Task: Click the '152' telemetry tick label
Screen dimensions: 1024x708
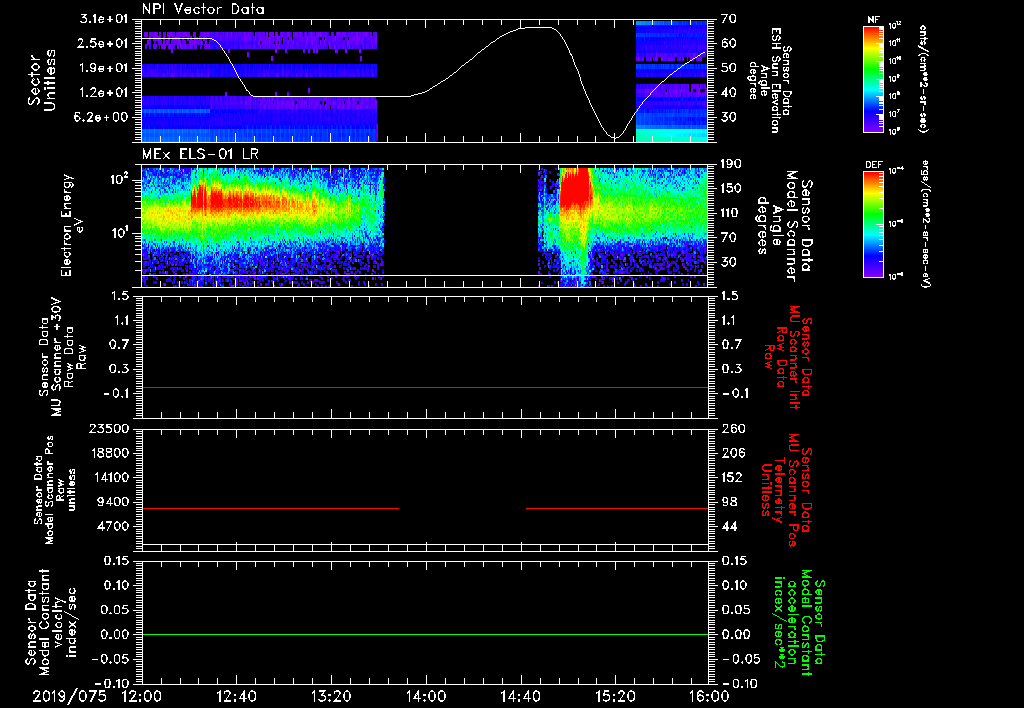Action: point(732,477)
